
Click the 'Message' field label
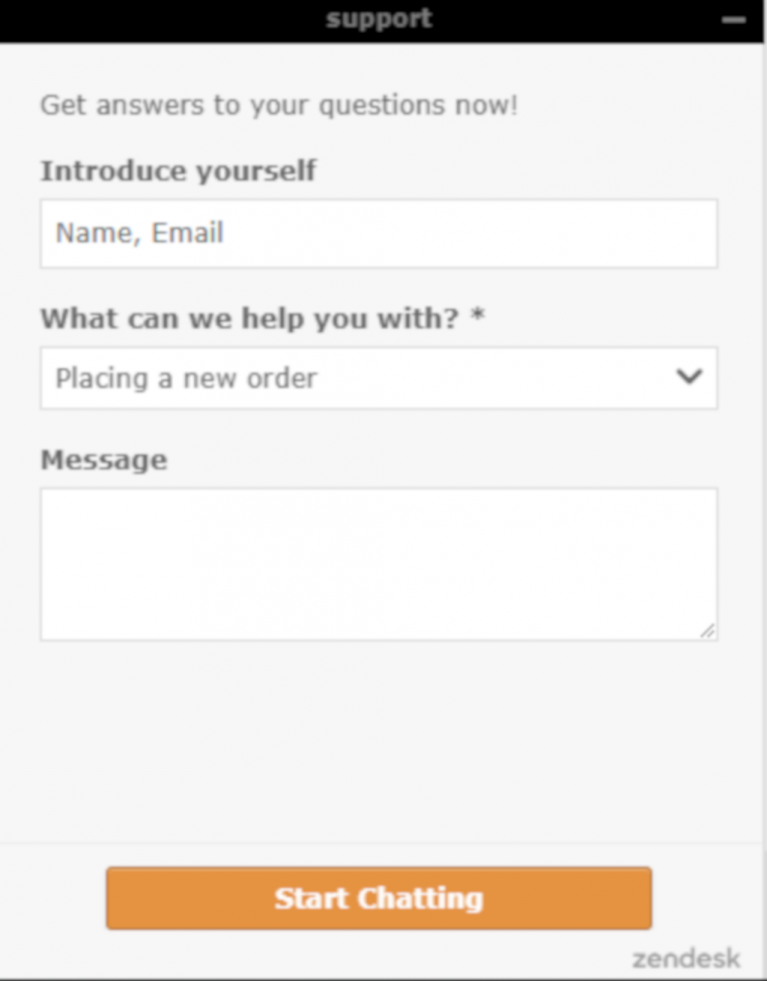(x=103, y=460)
